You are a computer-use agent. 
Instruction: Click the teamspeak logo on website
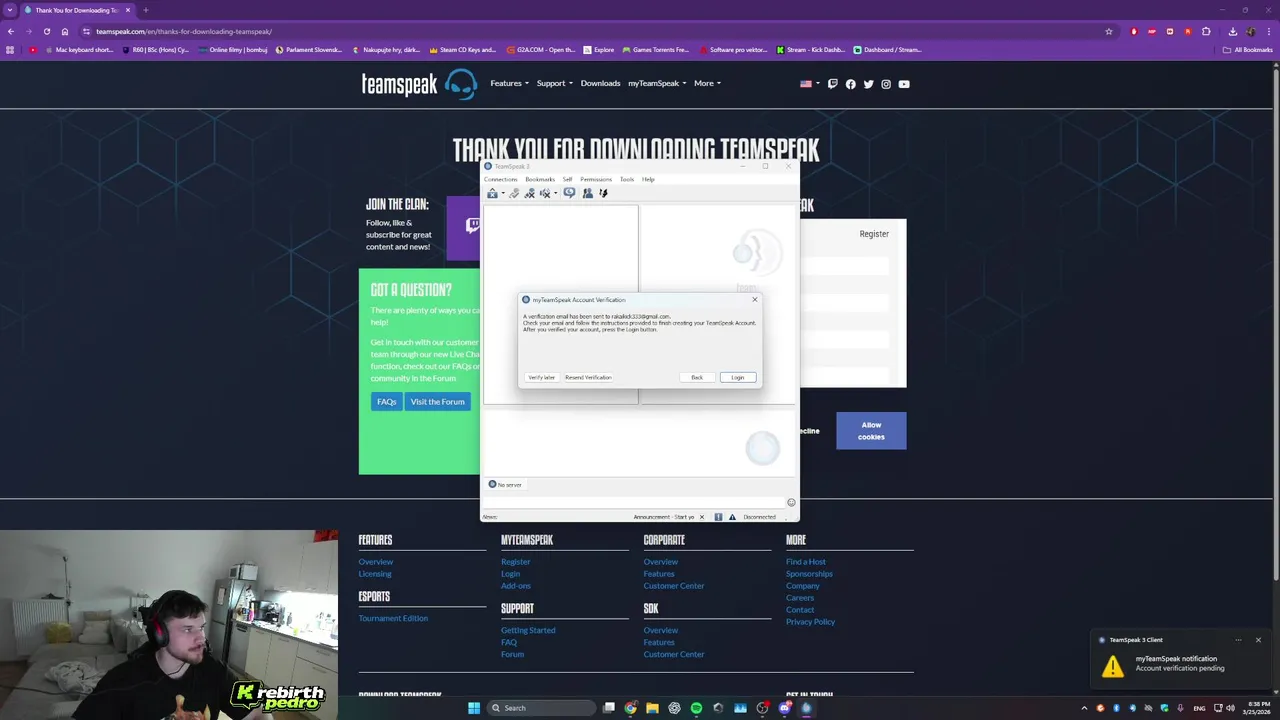point(419,84)
